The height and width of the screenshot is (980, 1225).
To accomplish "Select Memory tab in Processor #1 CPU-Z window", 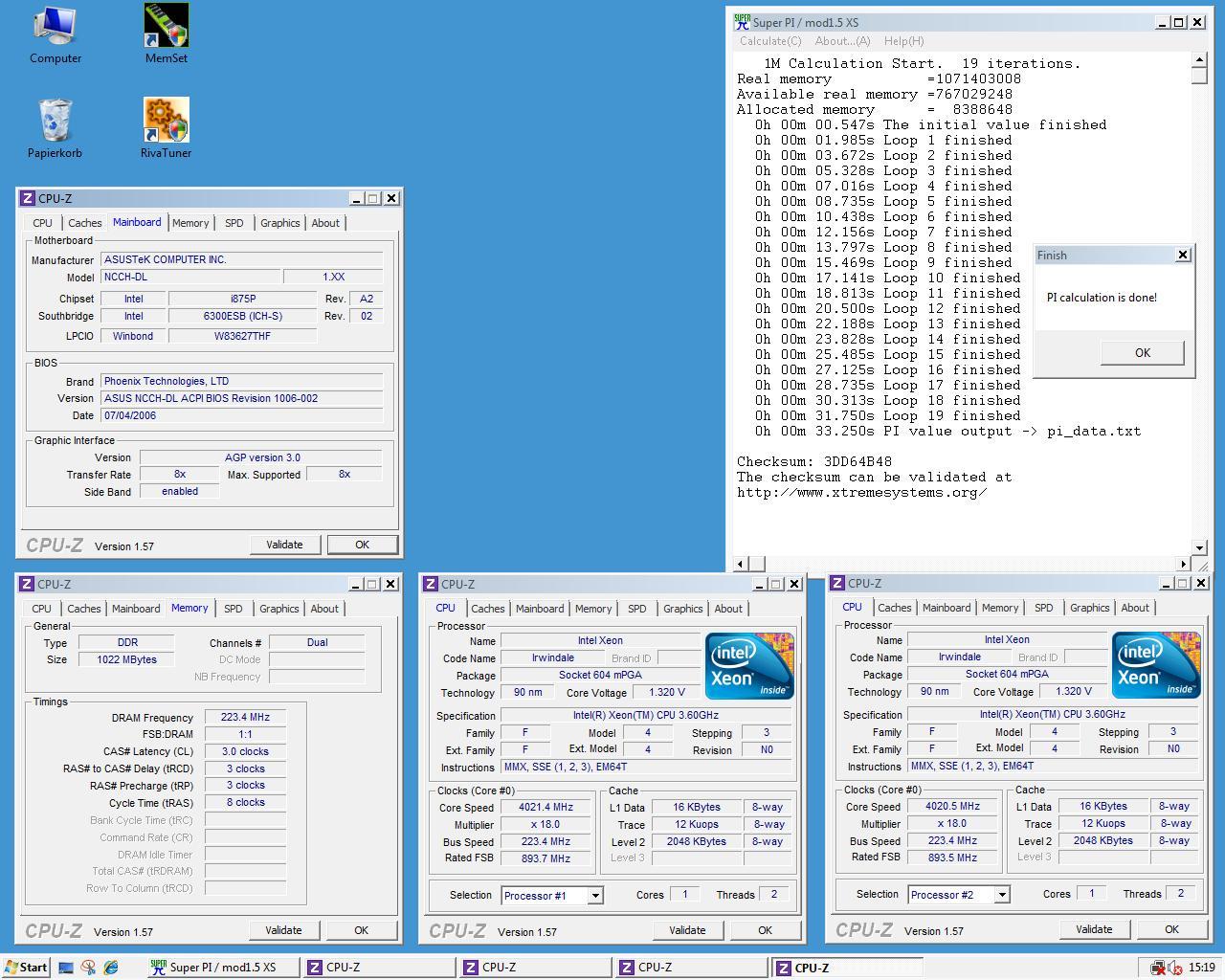I will pos(593,609).
